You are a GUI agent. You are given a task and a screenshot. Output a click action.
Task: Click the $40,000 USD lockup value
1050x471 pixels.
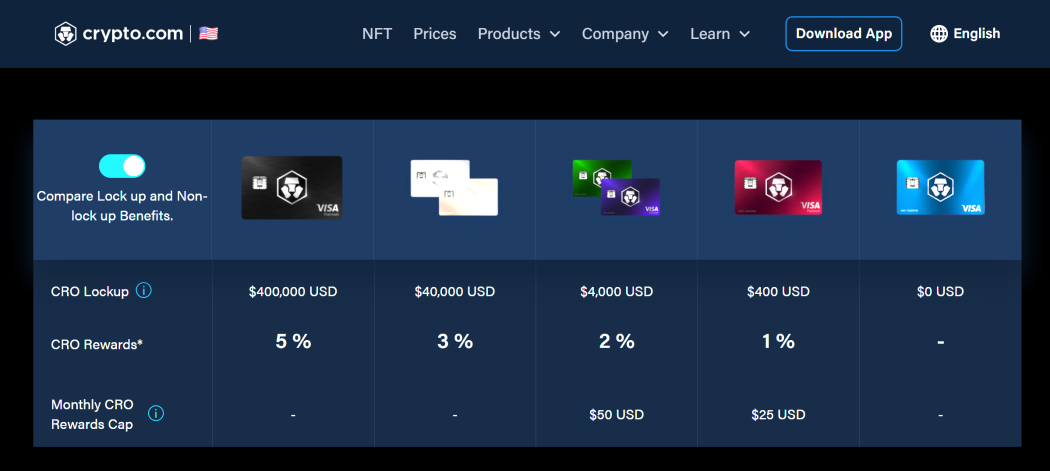[x=455, y=291]
